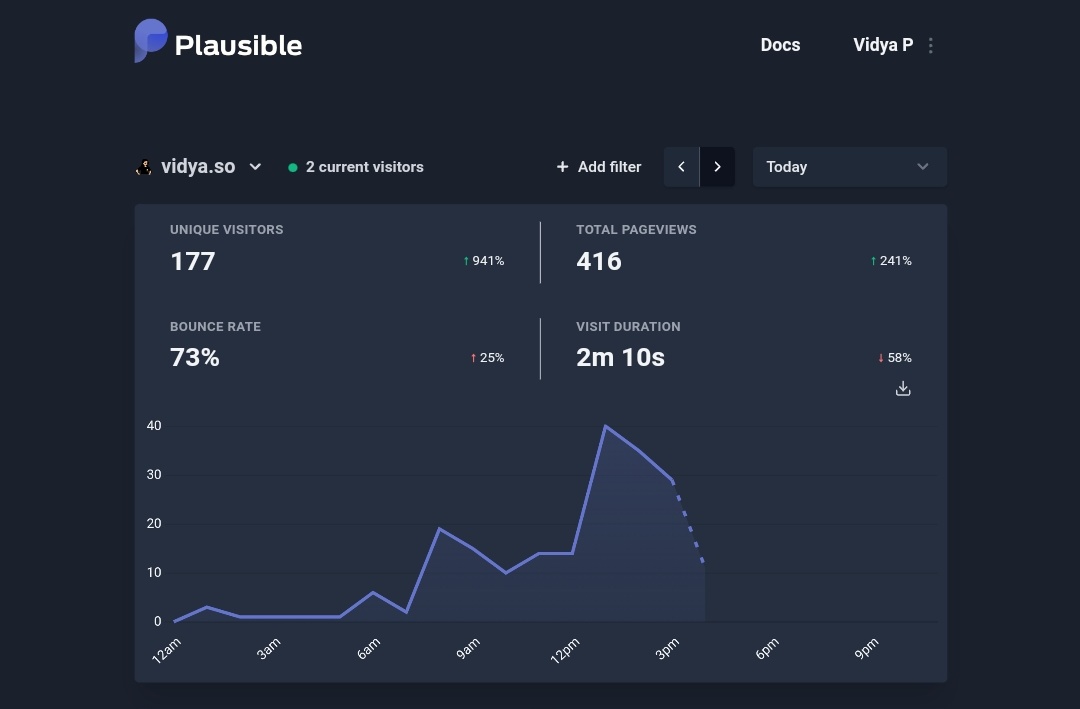Open the Docs menu item

tap(780, 44)
